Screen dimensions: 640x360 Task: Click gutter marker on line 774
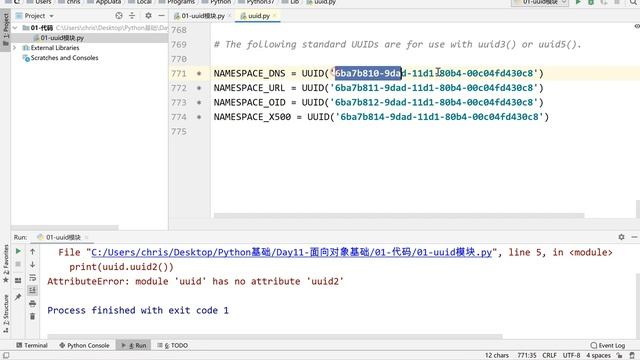[x=199, y=117]
